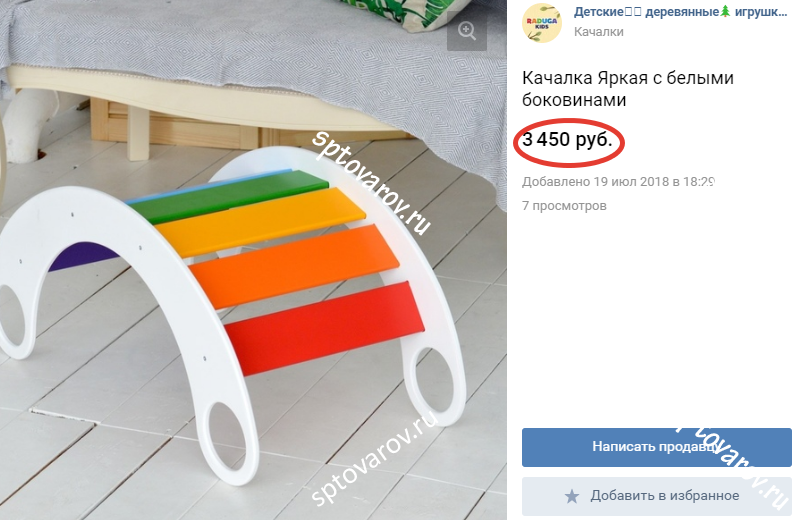
Task: Click the tree emoji in shop name
Action: click(725, 12)
